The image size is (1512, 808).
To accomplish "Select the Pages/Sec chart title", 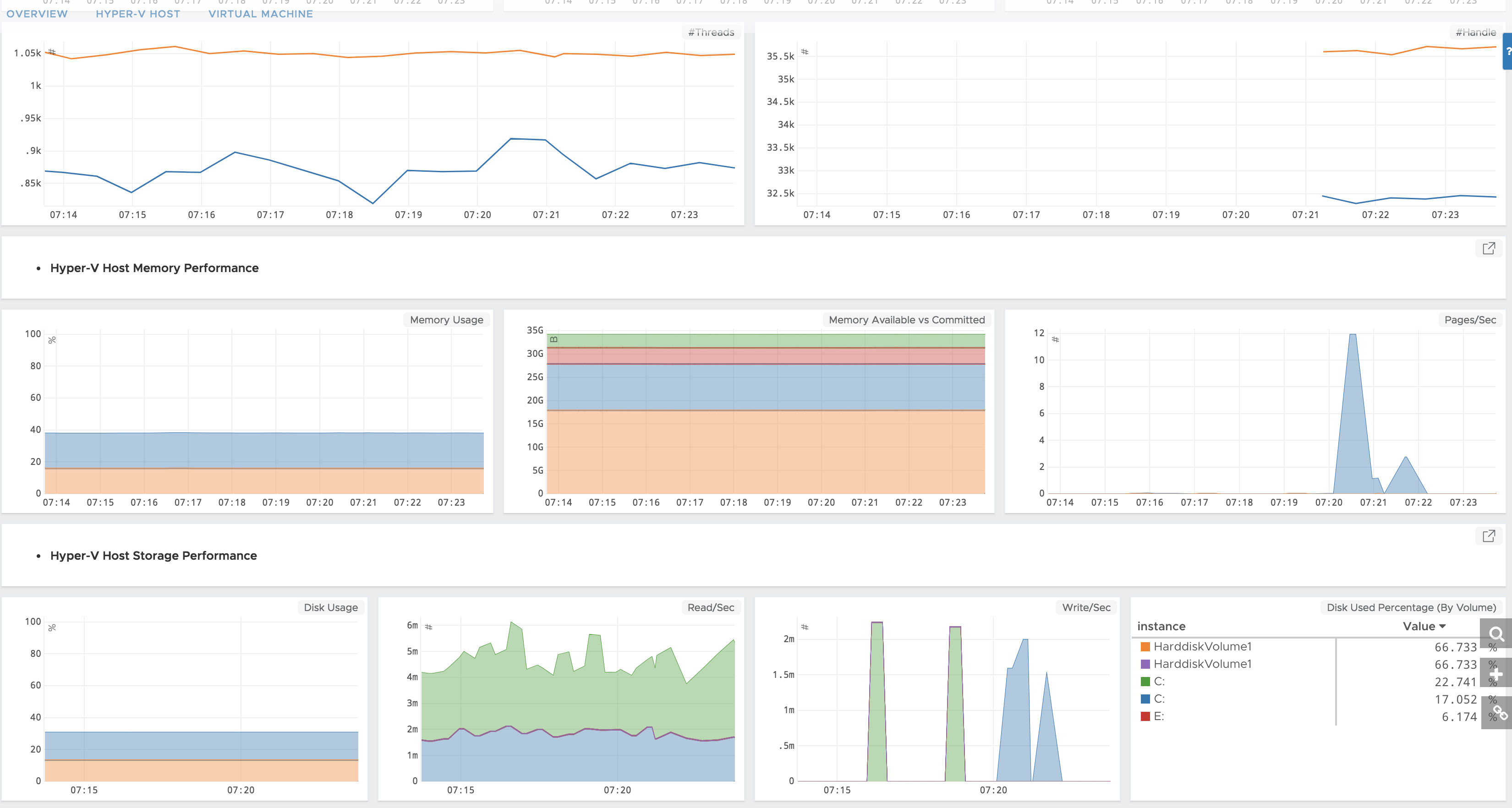I will pos(1470,320).
